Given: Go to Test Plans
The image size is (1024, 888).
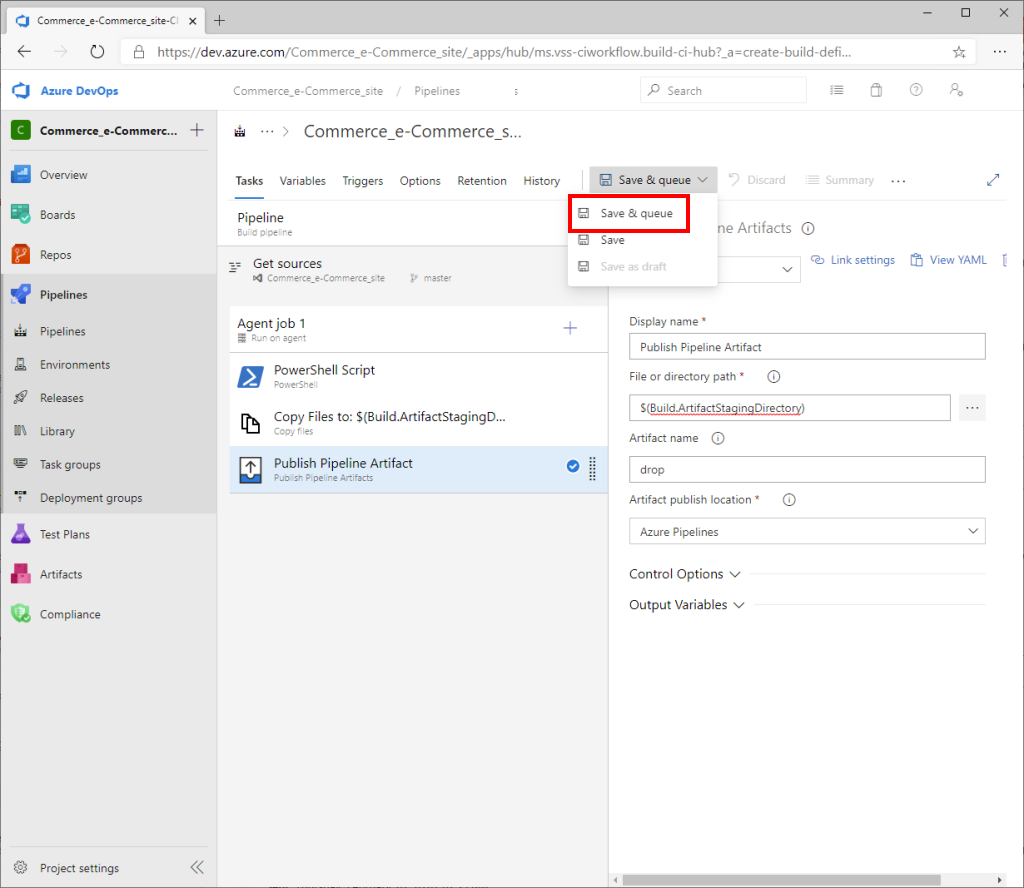Looking at the screenshot, I should click(x=64, y=535).
